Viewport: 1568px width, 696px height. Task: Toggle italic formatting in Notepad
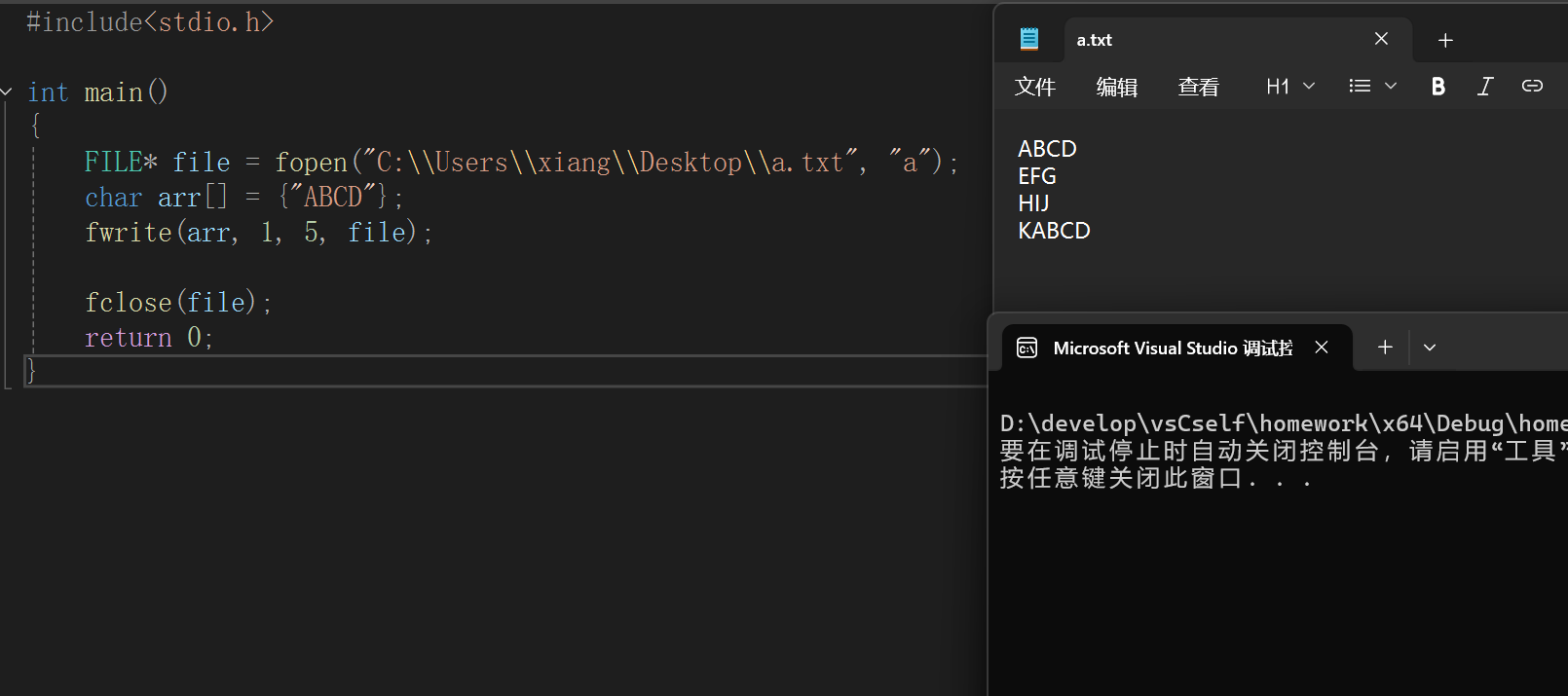click(1485, 87)
